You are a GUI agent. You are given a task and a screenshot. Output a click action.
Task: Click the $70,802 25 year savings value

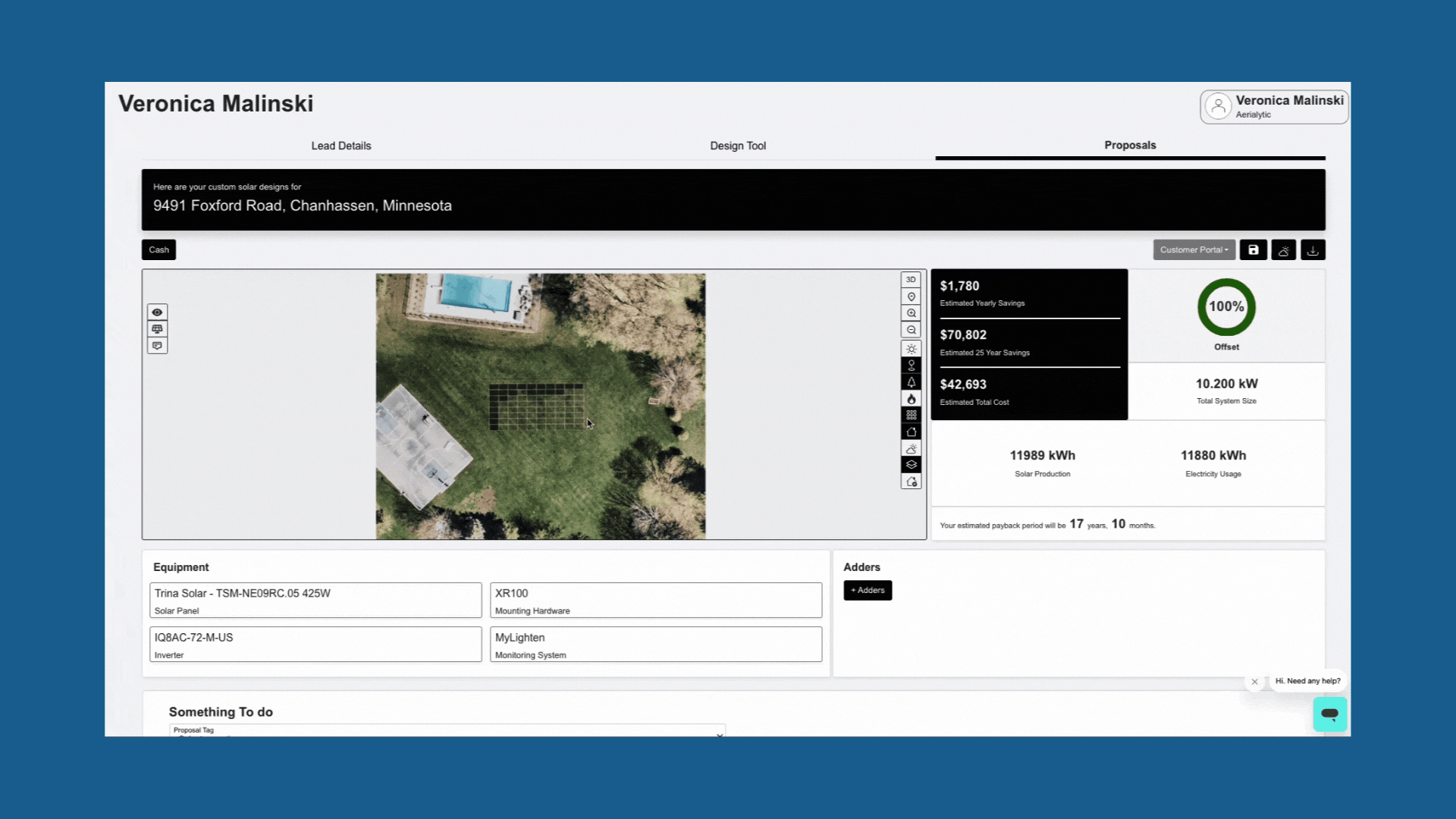coord(963,335)
